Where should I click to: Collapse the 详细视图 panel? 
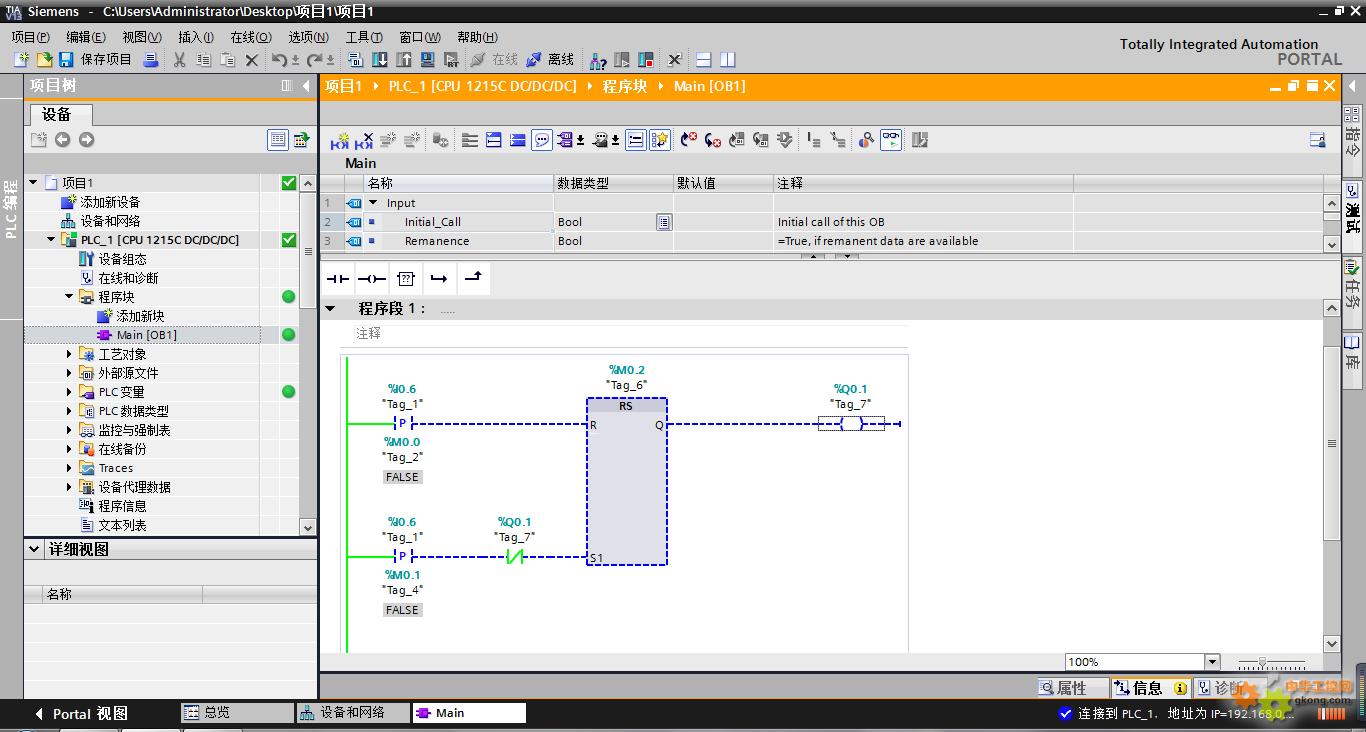point(34,549)
